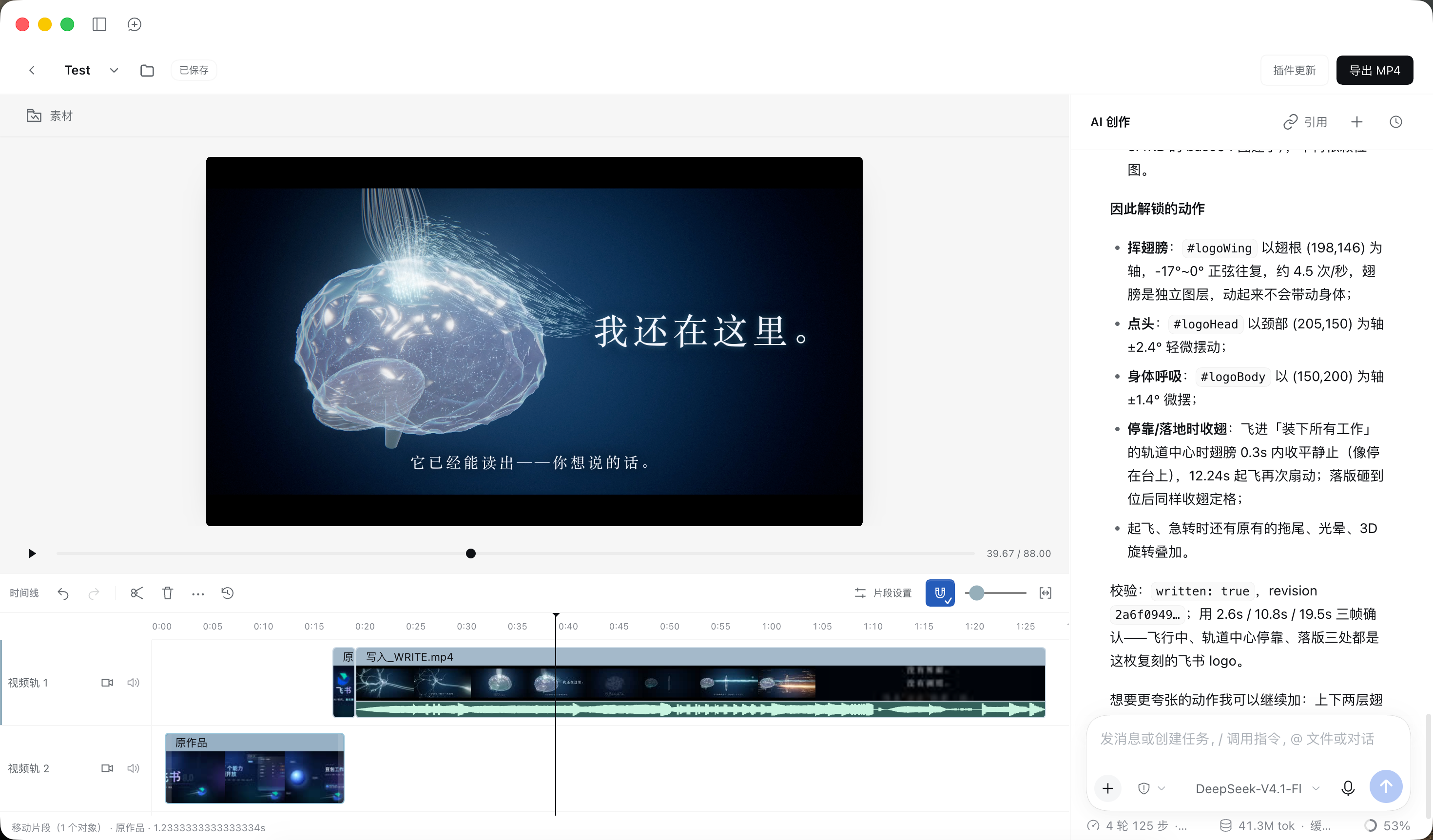Play the video preview
Image resolution: width=1433 pixels, height=840 pixels.
32,554
